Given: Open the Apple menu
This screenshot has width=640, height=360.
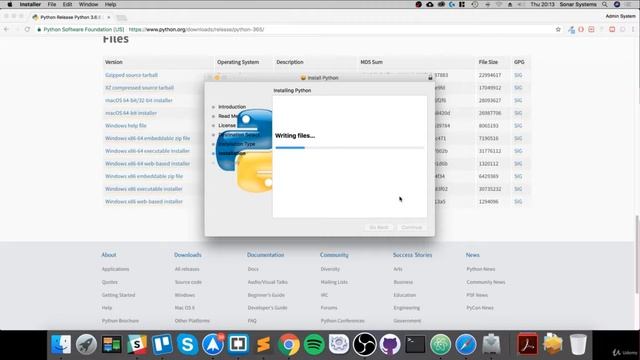Looking at the screenshot, I should (10, 4).
